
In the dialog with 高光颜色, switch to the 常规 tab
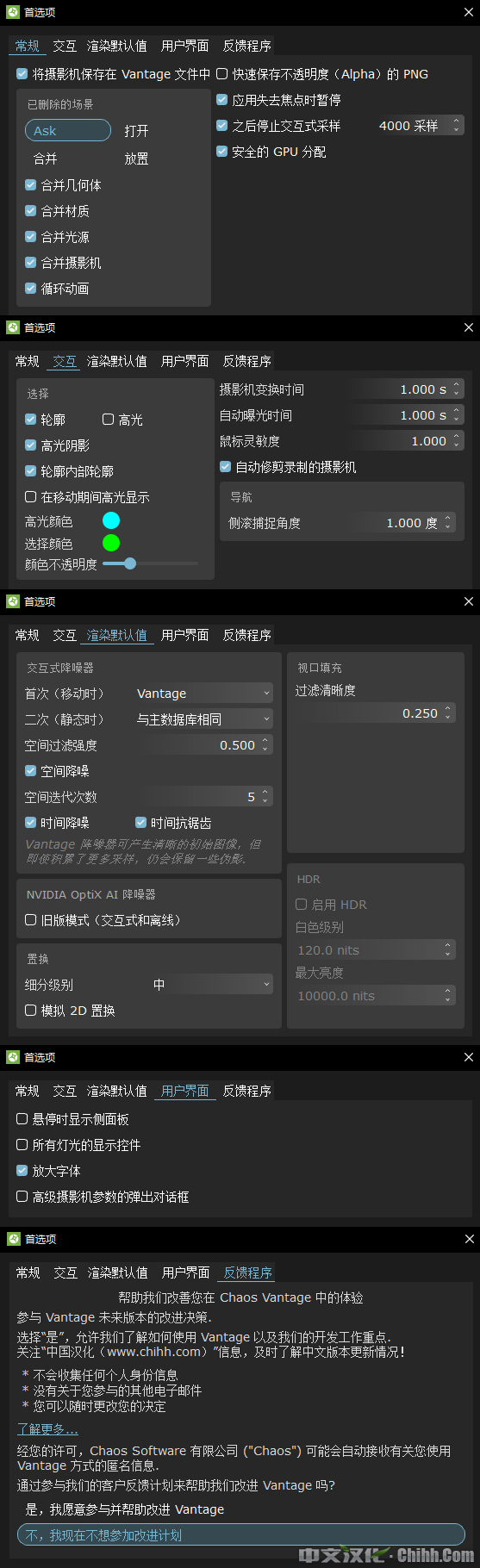click(28, 361)
